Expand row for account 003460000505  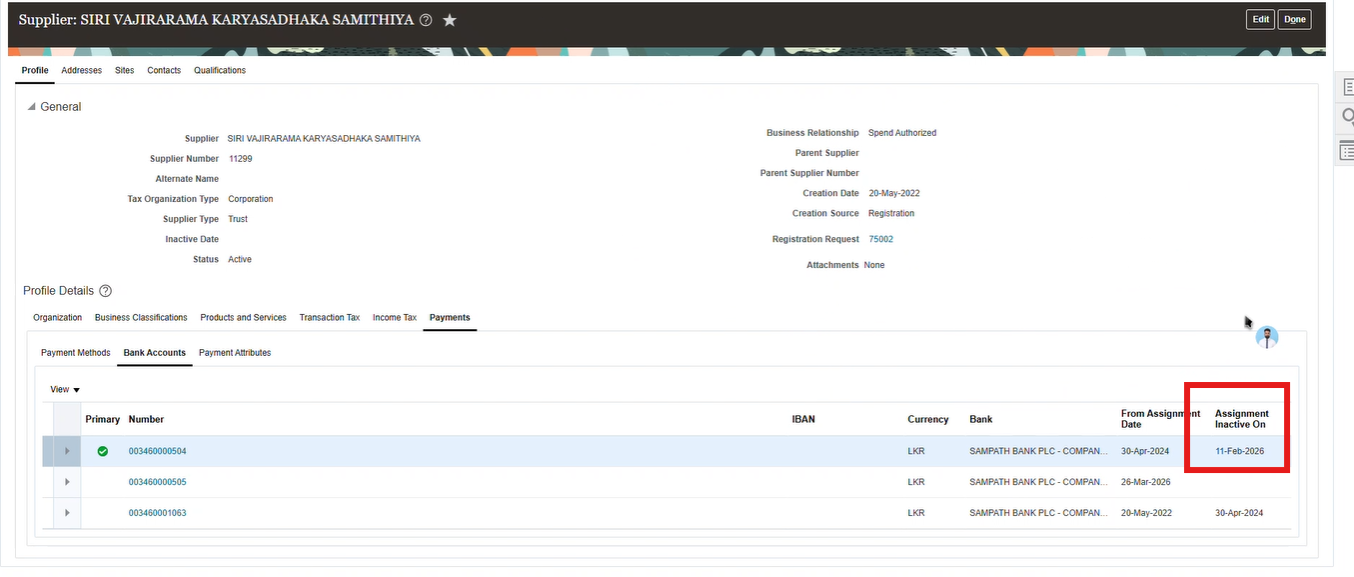67,482
